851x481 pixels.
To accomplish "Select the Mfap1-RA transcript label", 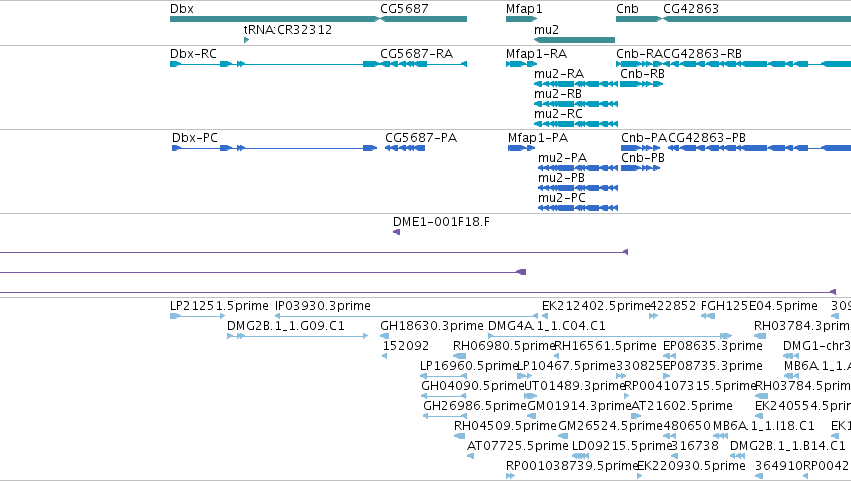I will 536,54.
